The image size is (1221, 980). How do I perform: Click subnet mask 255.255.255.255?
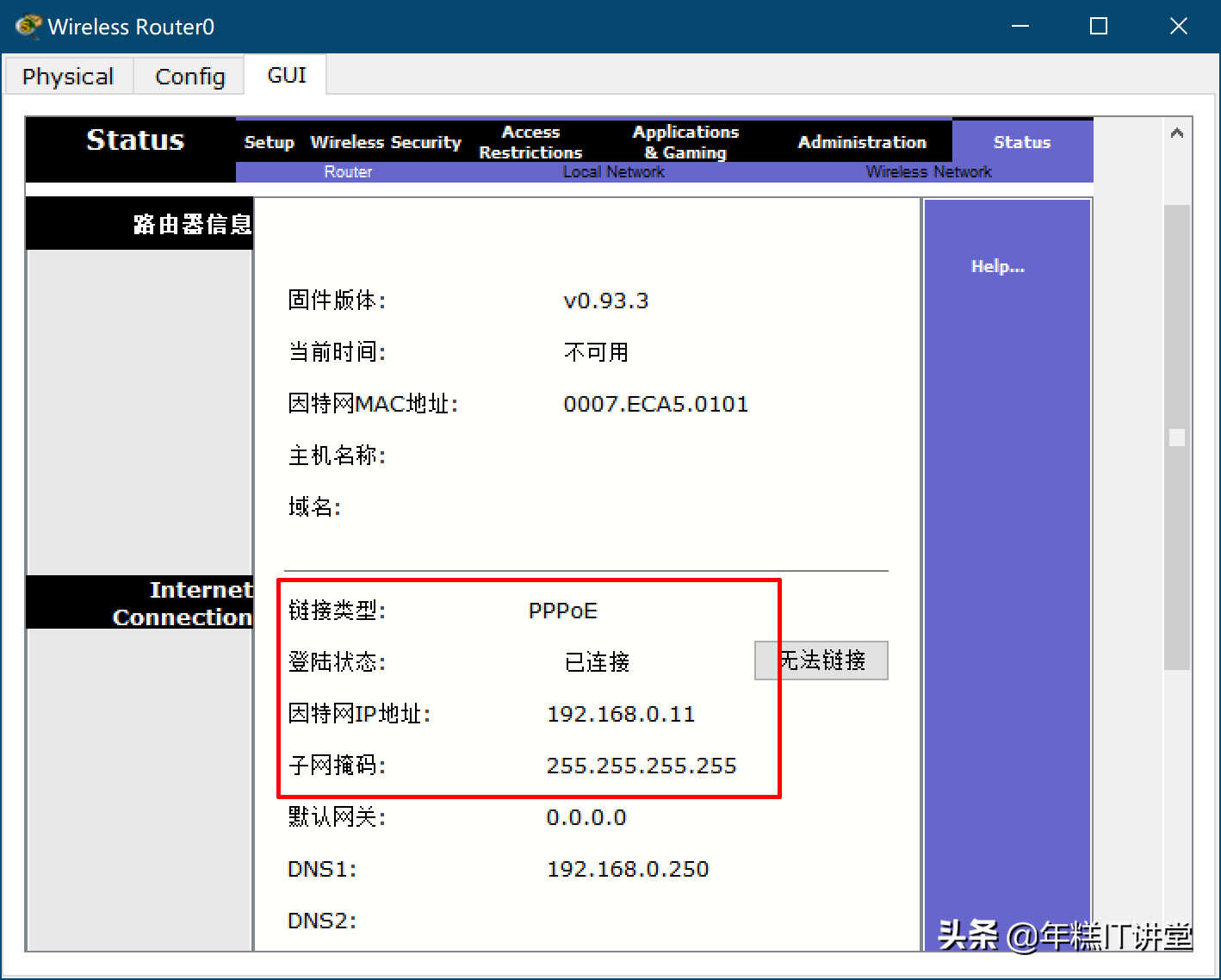coord(641,766)
